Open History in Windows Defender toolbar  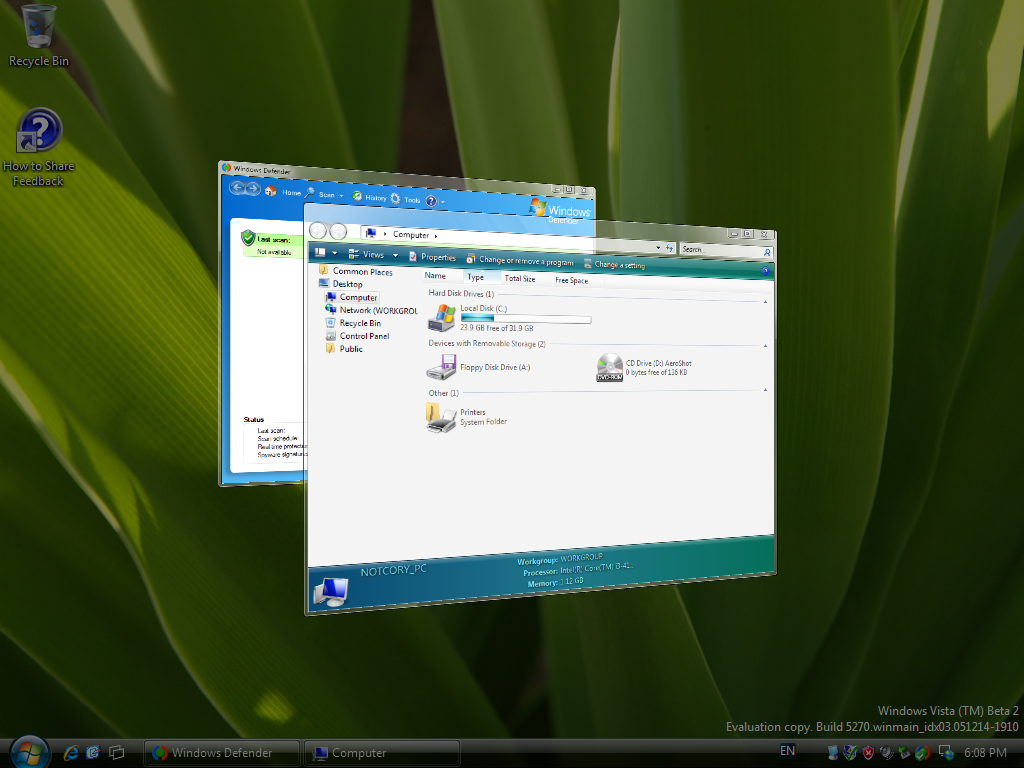(x=376, y=198)
